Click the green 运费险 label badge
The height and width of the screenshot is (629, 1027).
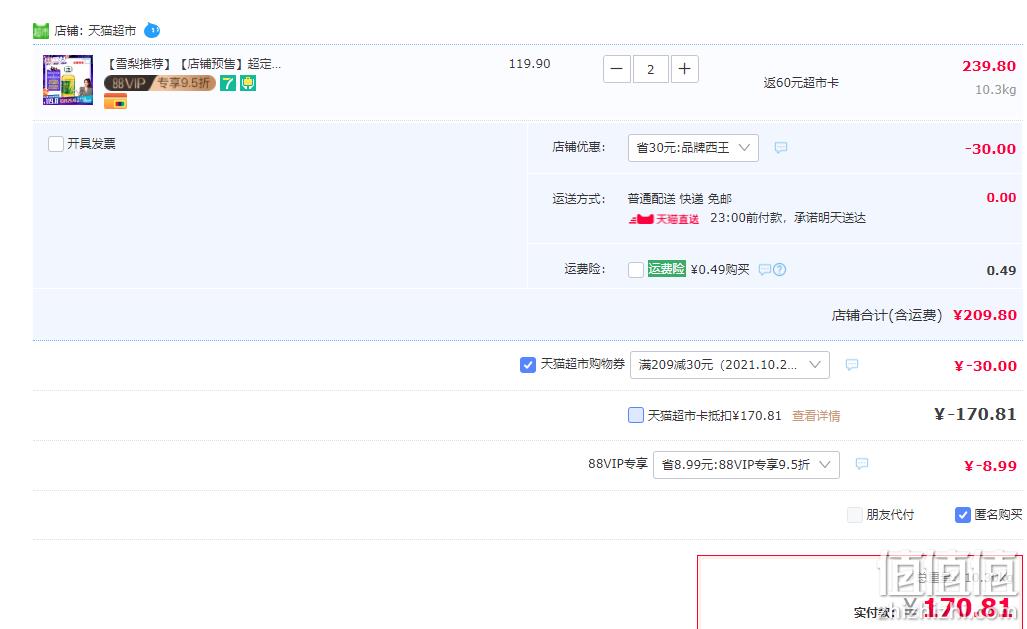(x=667, y=269)
